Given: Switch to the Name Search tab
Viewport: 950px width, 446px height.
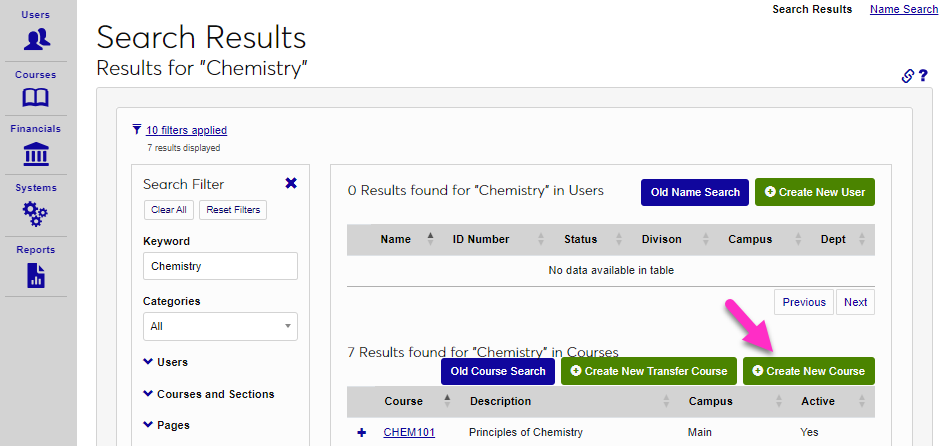Looking at the screenshot, I should point(904,9).
